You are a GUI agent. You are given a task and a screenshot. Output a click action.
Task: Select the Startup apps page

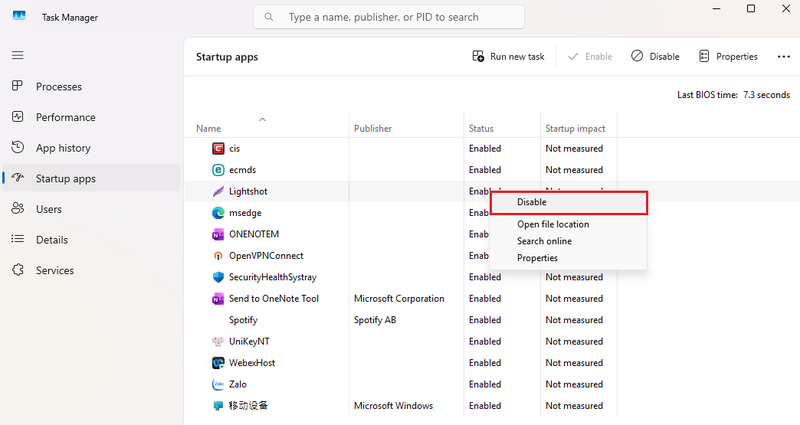pos(91,178)
